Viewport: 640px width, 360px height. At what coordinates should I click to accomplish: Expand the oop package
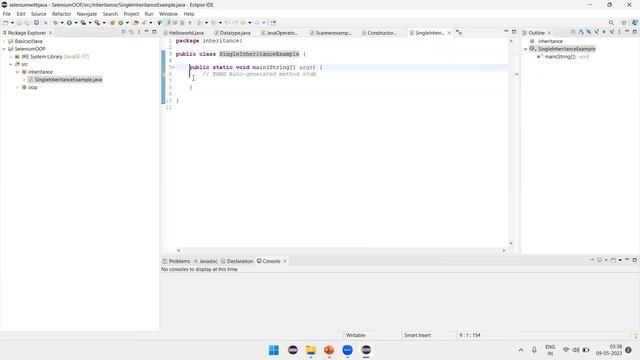(18, 87)
